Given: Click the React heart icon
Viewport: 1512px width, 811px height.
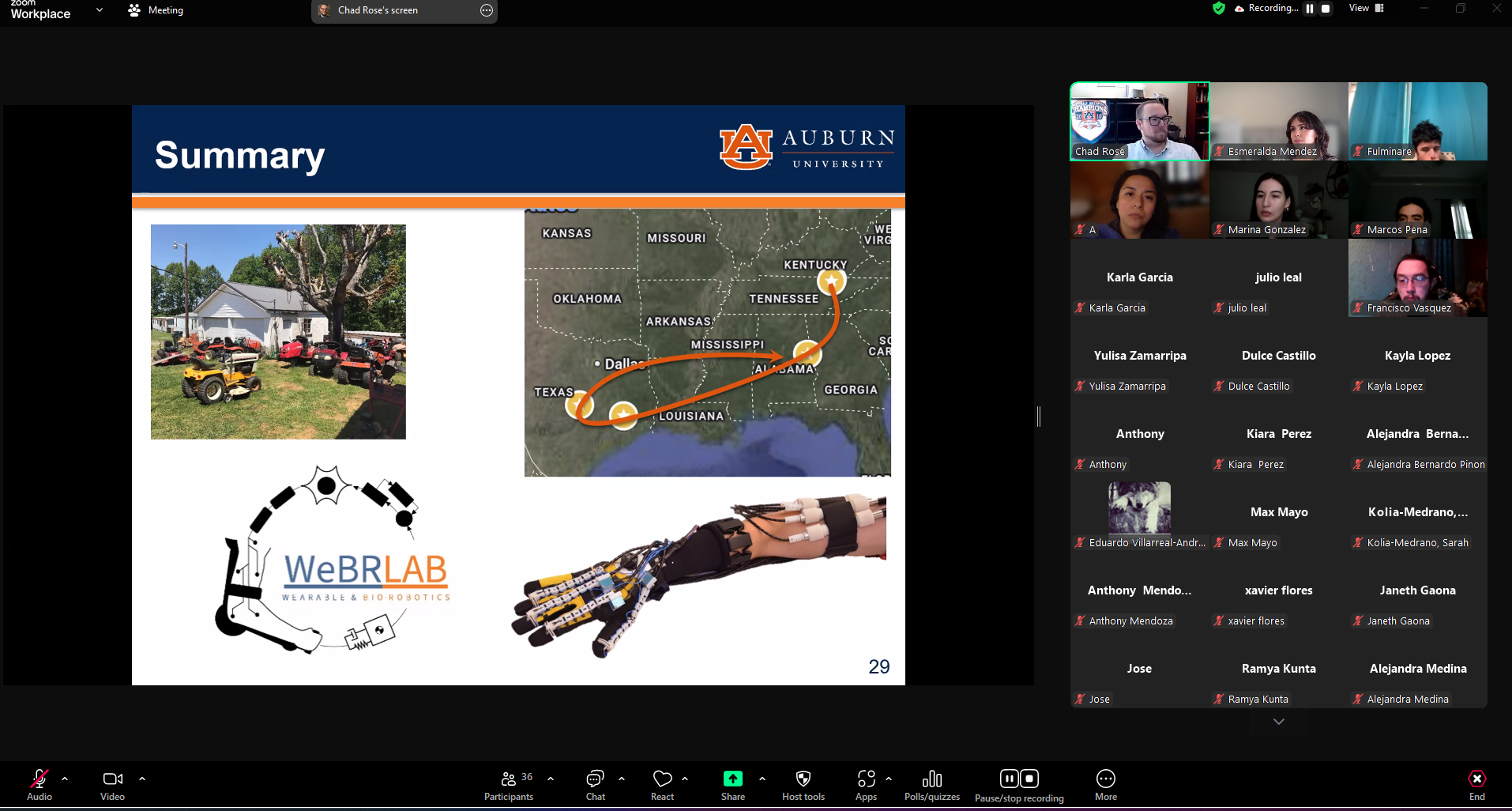Looking at the screenshot, I should click(662, 785).
